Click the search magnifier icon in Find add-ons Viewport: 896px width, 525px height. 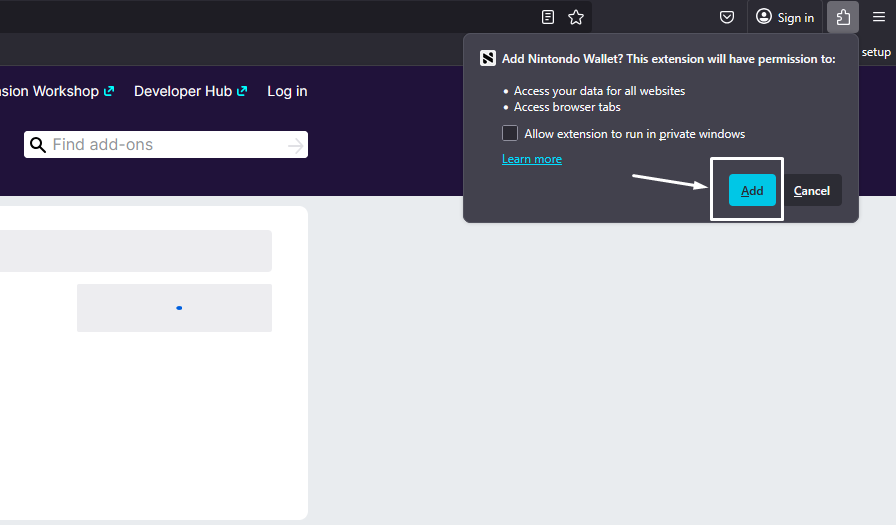[x=38, y=145]
